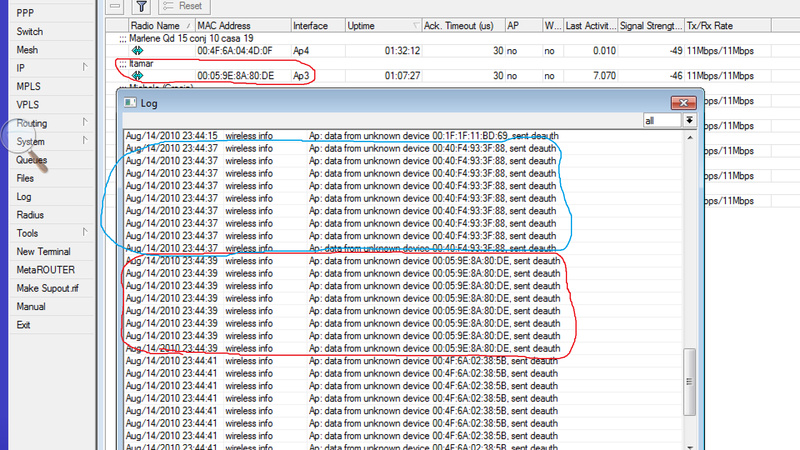
Task: Click the 'all' log filter field
Action: click(x=662, y=120)
